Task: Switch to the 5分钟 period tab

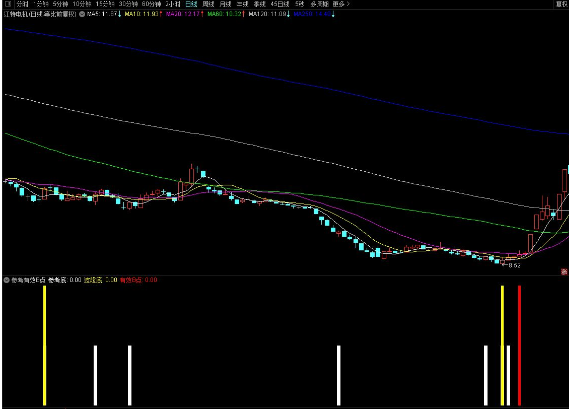Action: pyautogui.click(x=60, y=4)
